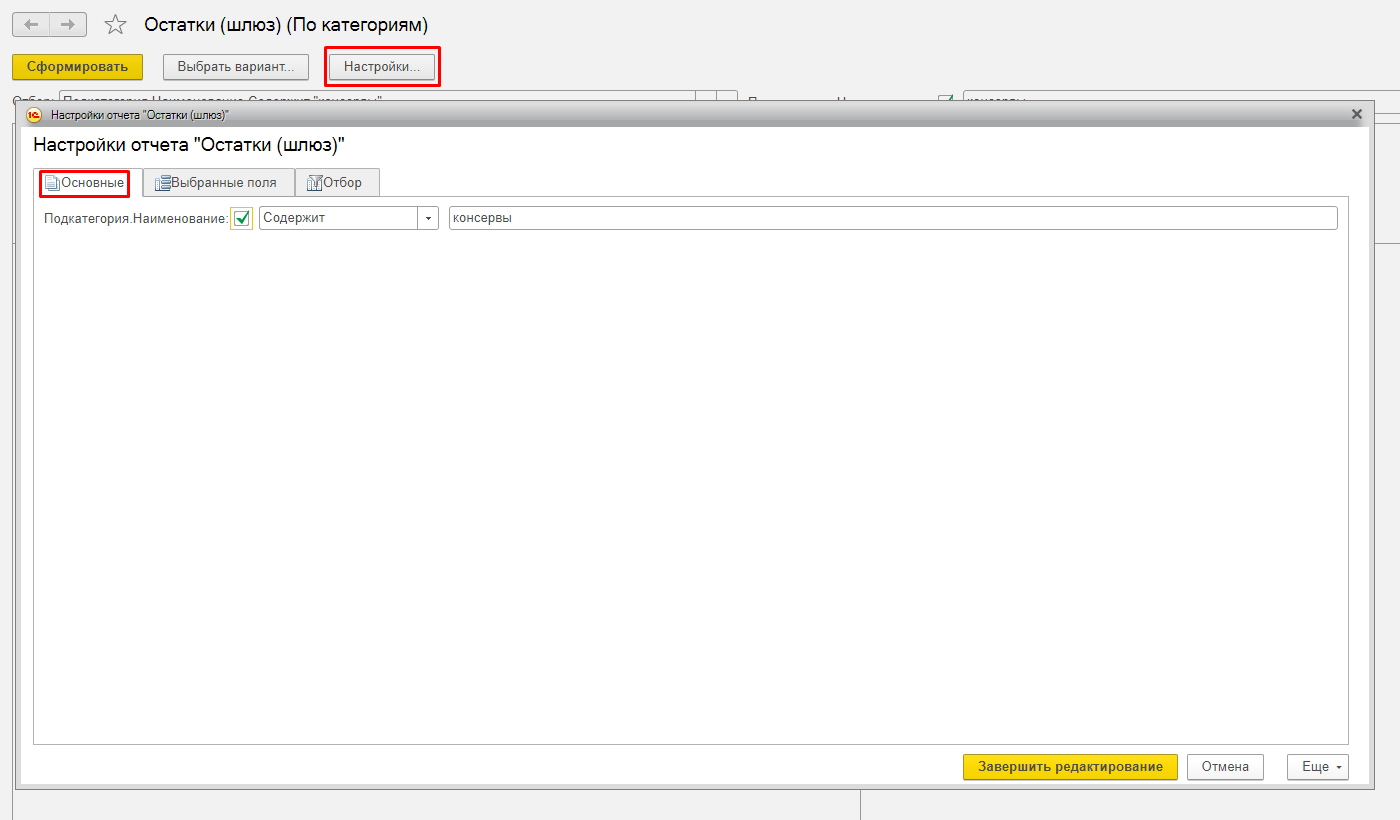
Task: Switch to the Основные tab
Action: pyautogui.click(x=85, y=183)
